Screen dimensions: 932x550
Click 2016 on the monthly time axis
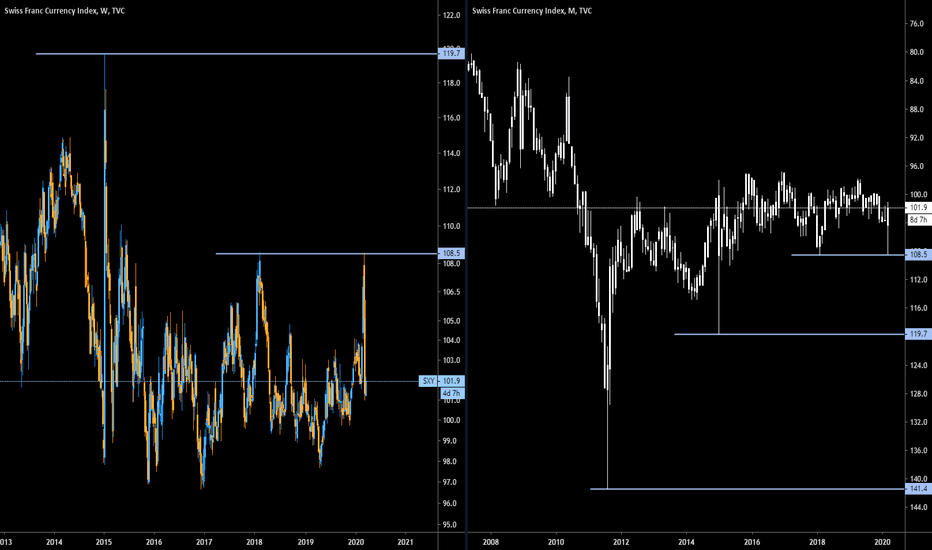coord(752,542)
